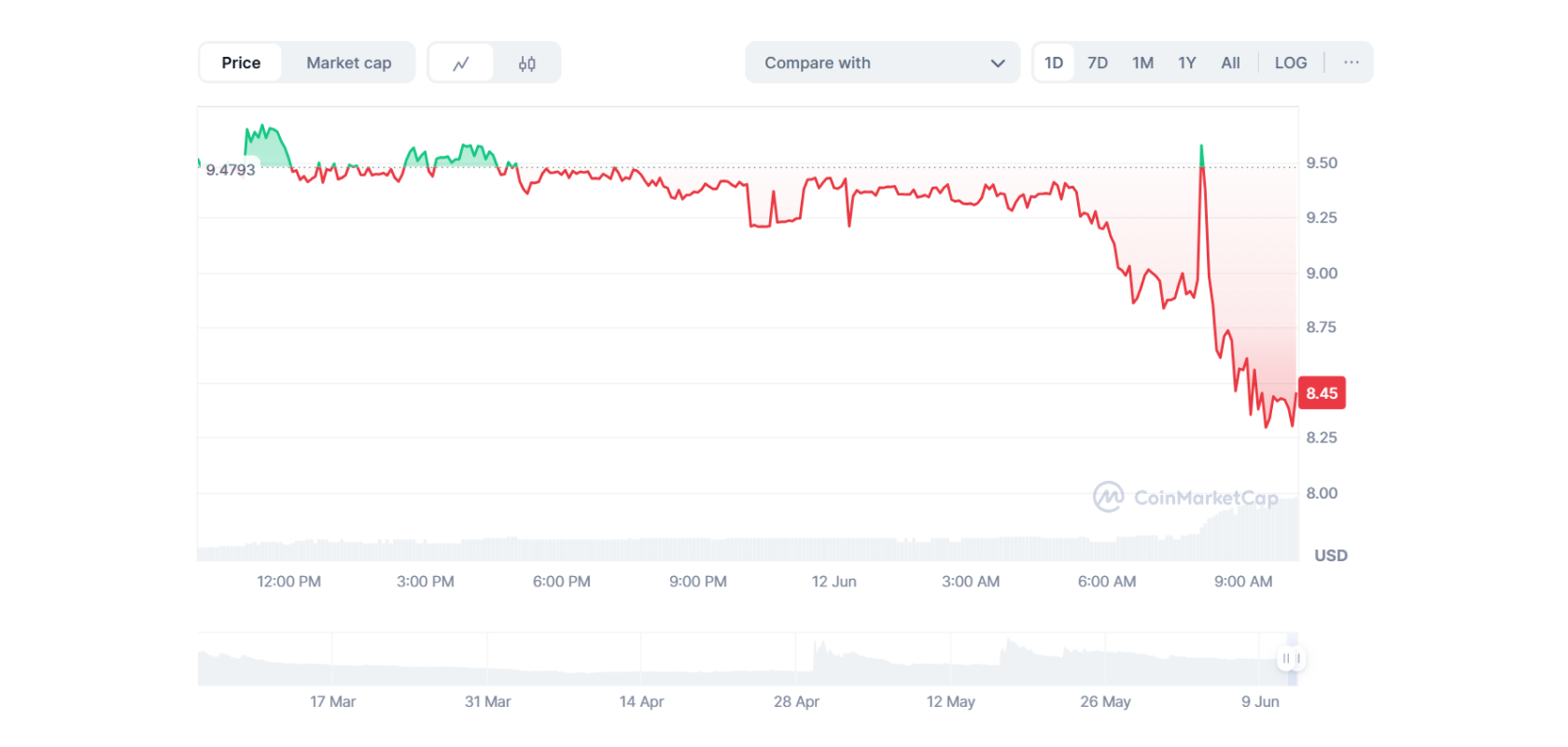Open the three-dots more options menu
Screen dimensions: 1568x747
click(x=1351, y=63)
